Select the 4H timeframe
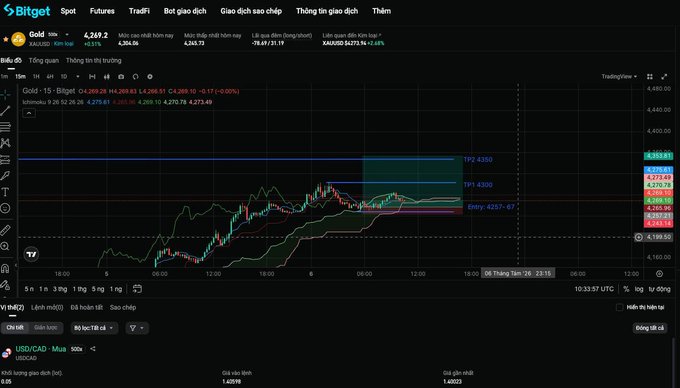The image size is (680, 388). (50, 77)
